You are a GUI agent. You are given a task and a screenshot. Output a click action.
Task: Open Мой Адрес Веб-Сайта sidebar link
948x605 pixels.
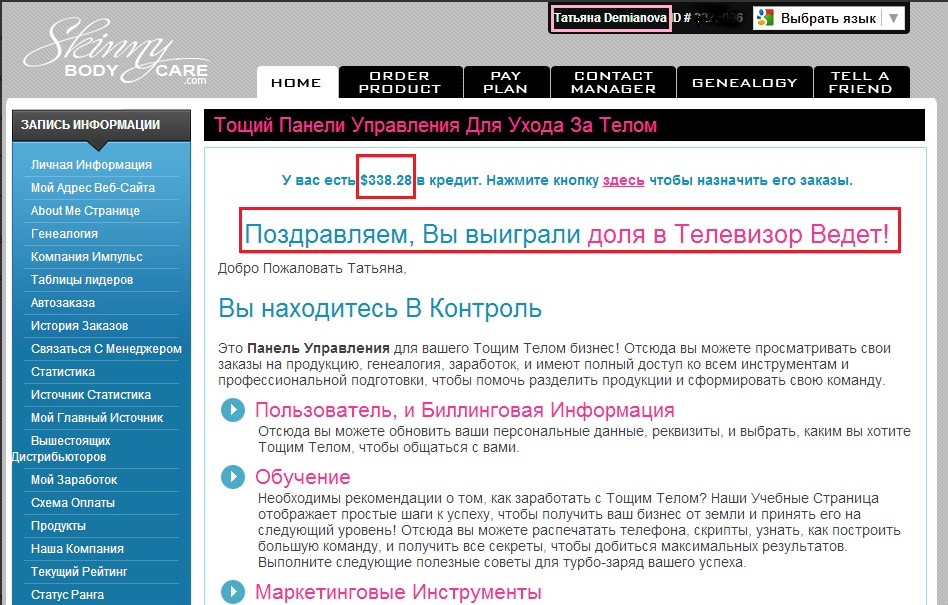coord(93,187)
